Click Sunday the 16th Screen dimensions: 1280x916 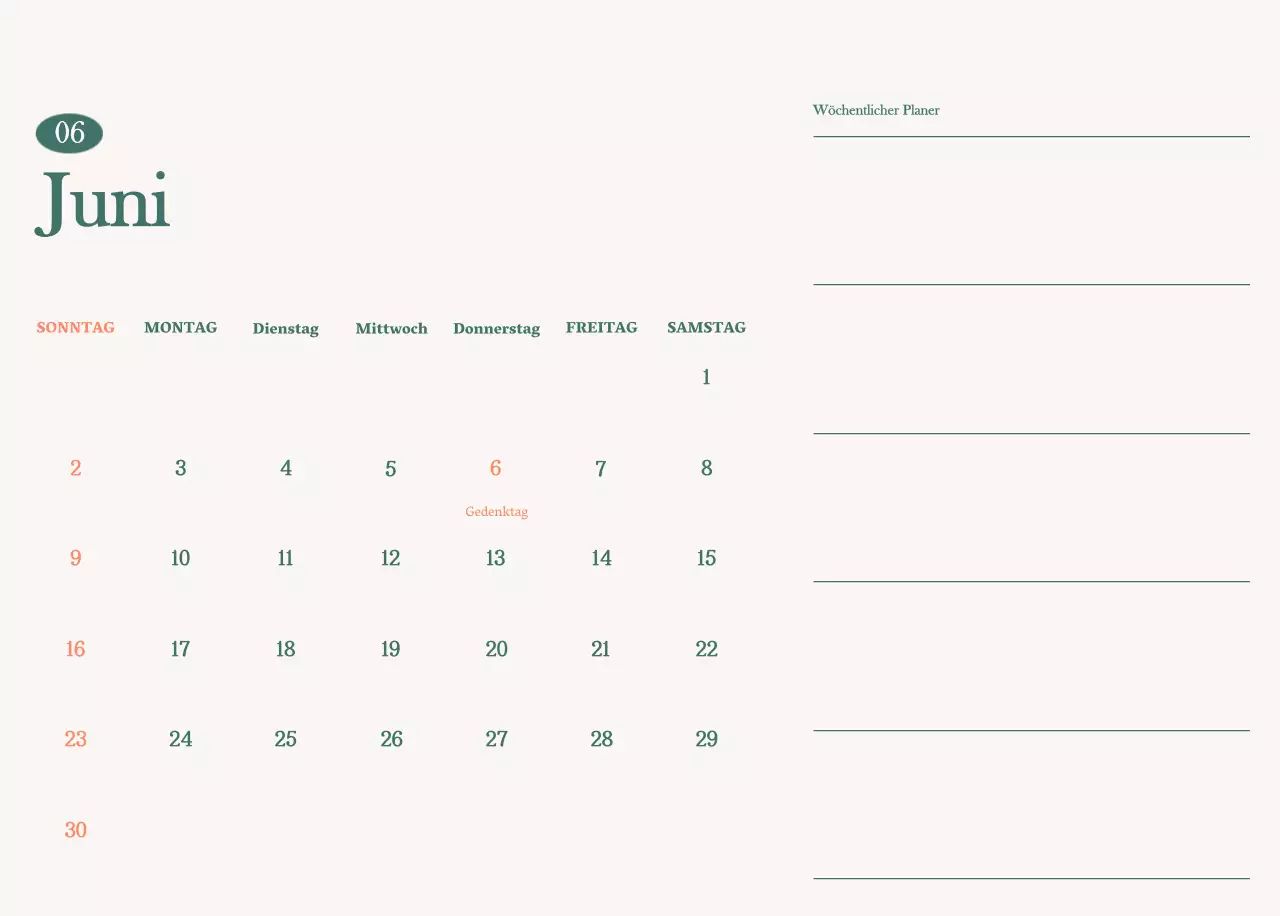click(75, 648)
